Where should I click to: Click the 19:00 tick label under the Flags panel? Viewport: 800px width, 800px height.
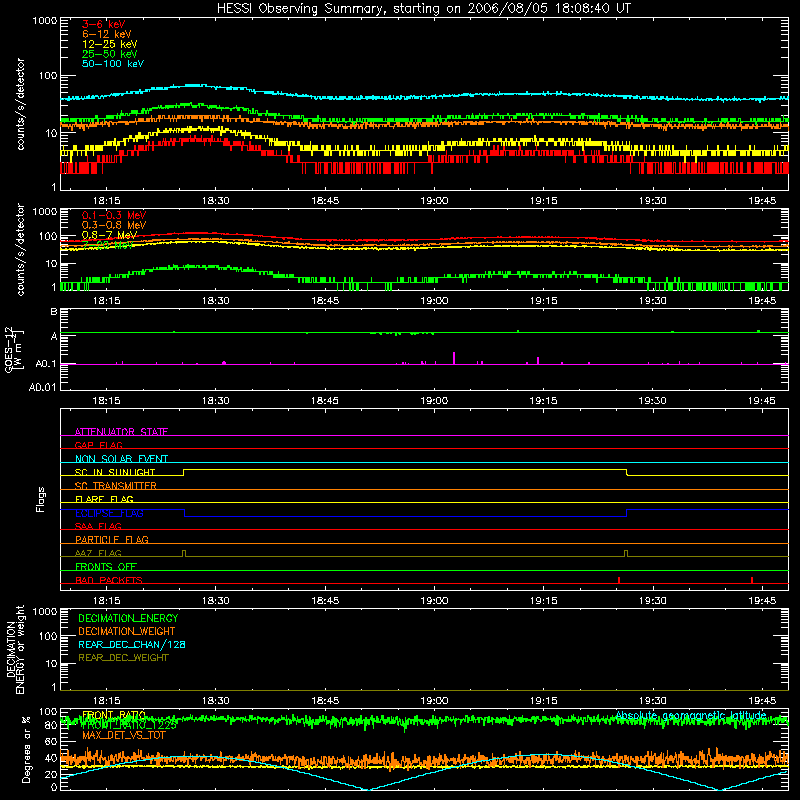pos(434,601)
